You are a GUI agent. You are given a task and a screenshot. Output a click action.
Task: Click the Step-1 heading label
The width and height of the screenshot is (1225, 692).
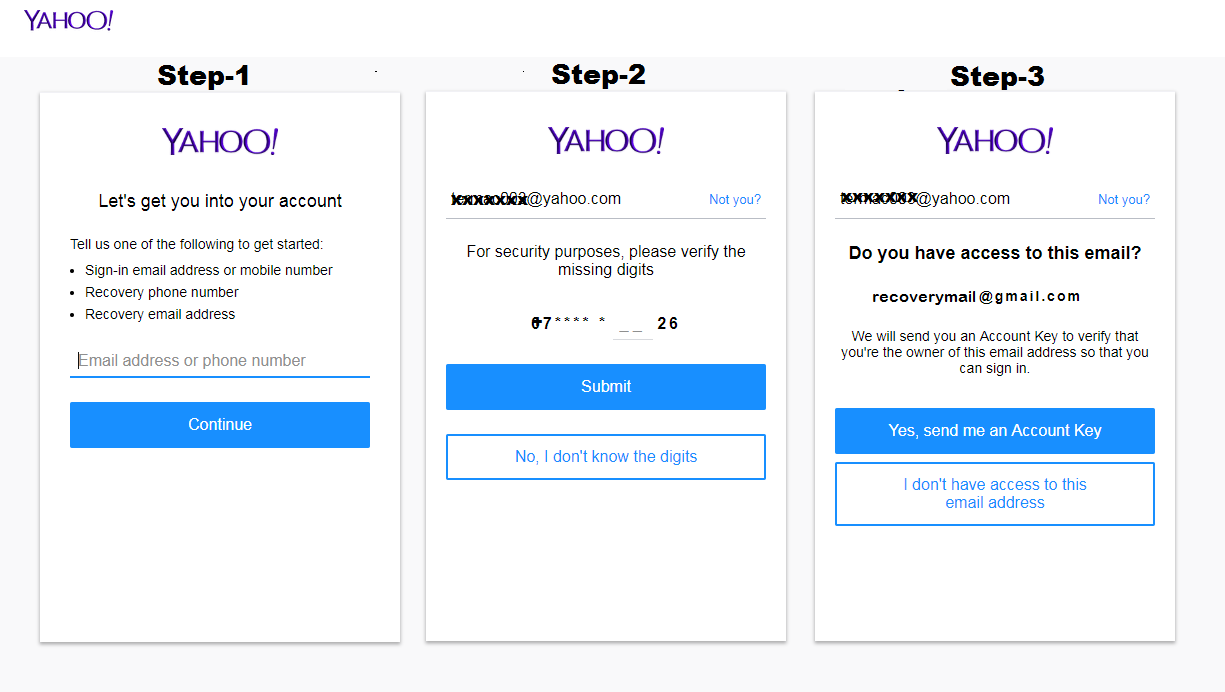[203, 75]
